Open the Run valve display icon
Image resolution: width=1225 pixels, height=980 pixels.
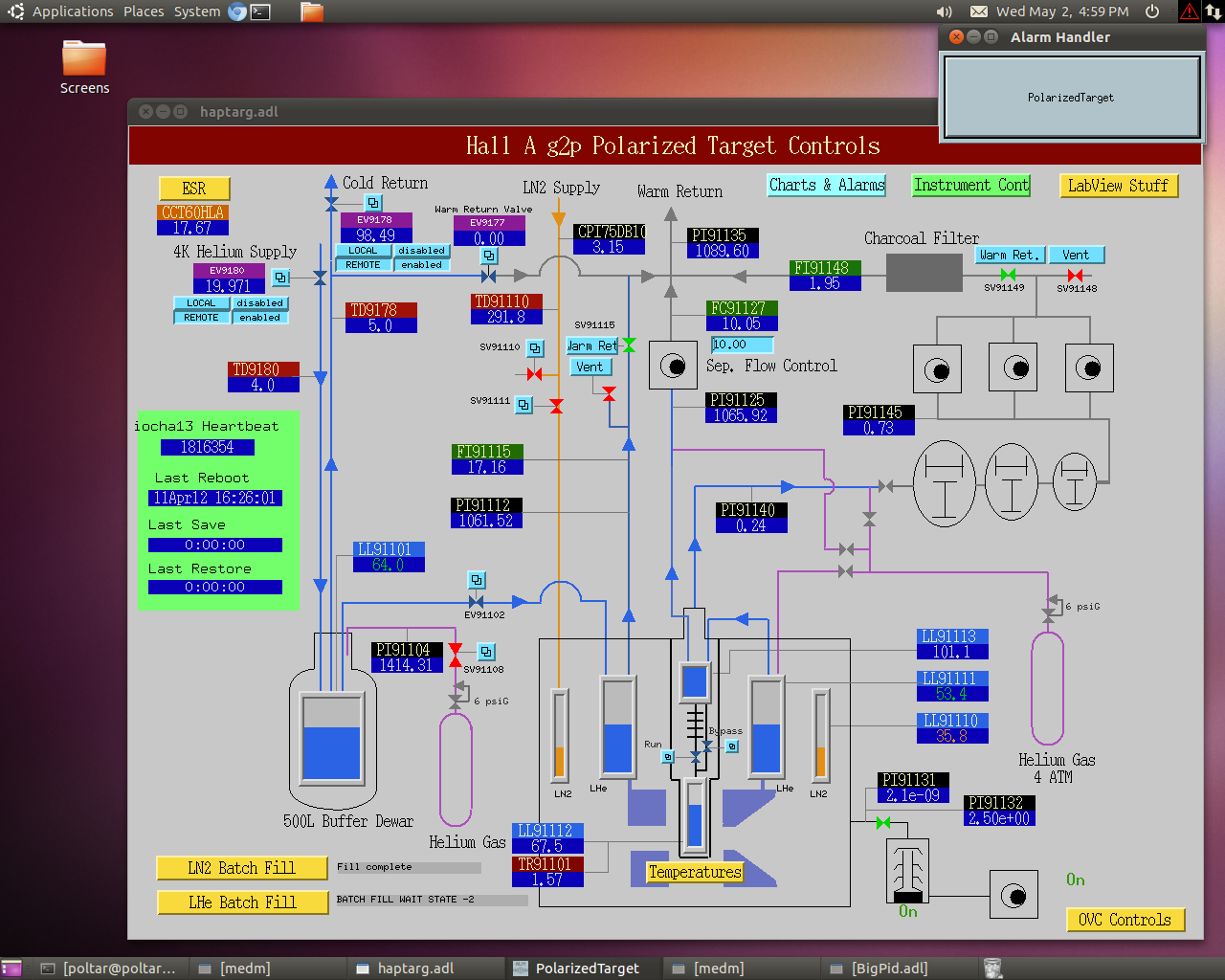pyautogui.click(x=668, y=757)
